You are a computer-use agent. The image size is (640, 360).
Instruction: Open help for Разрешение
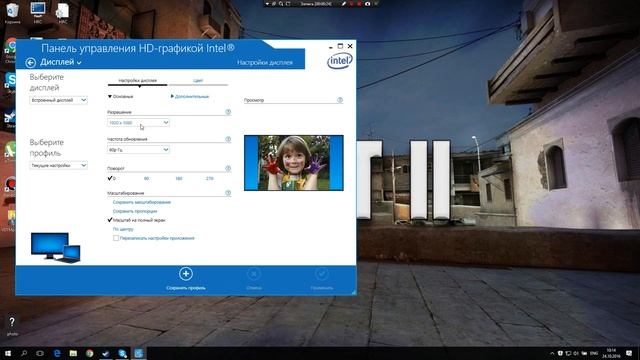(x=228, y=112)
